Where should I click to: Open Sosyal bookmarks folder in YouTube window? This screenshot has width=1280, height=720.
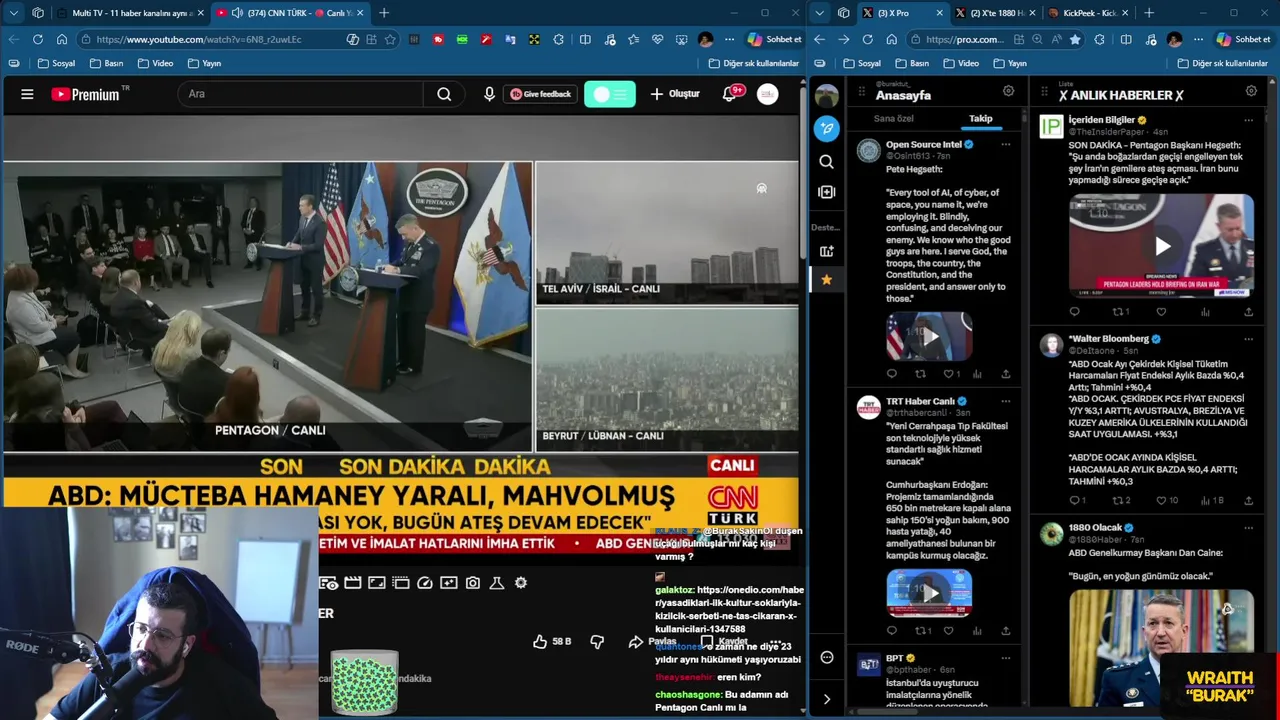click(56, 63)
